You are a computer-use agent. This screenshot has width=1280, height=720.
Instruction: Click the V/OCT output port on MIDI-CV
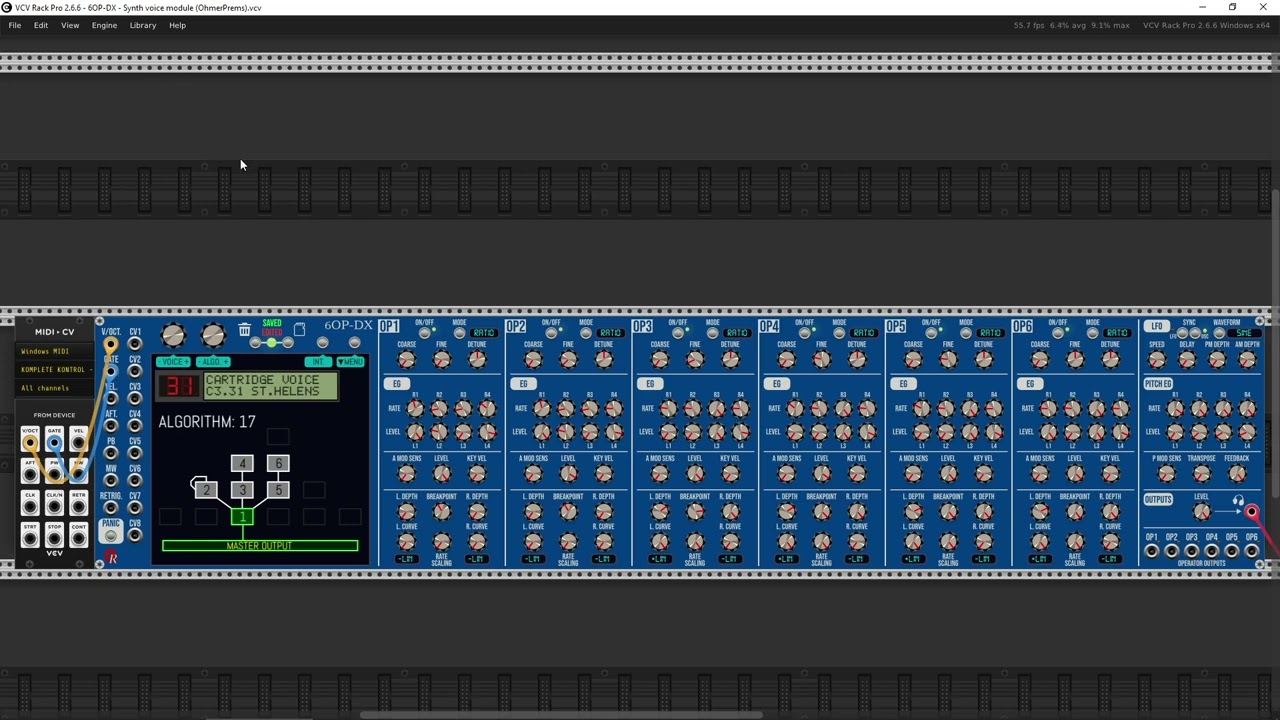click(30, 443)
